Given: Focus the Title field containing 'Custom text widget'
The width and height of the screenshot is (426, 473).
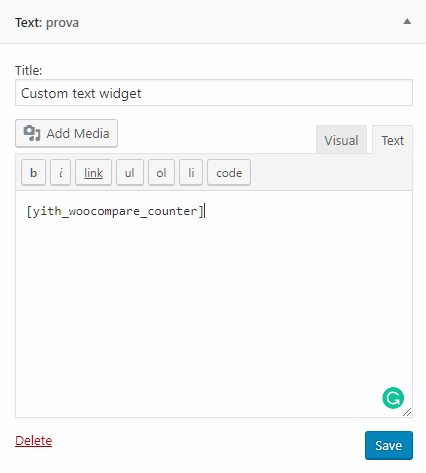Looking at the screenshot, I should click(214, 93).
